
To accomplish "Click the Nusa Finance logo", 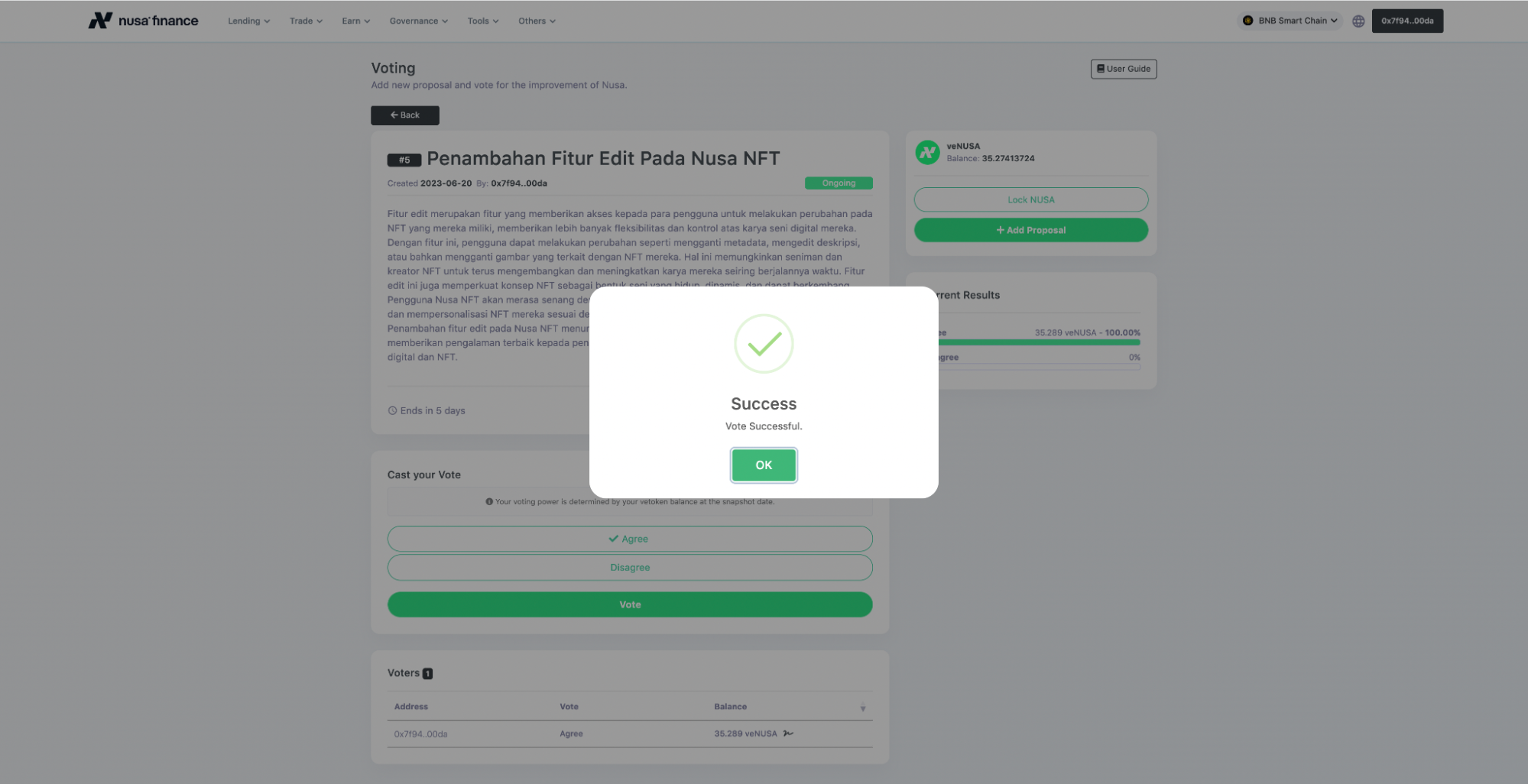I will point(143,21).
